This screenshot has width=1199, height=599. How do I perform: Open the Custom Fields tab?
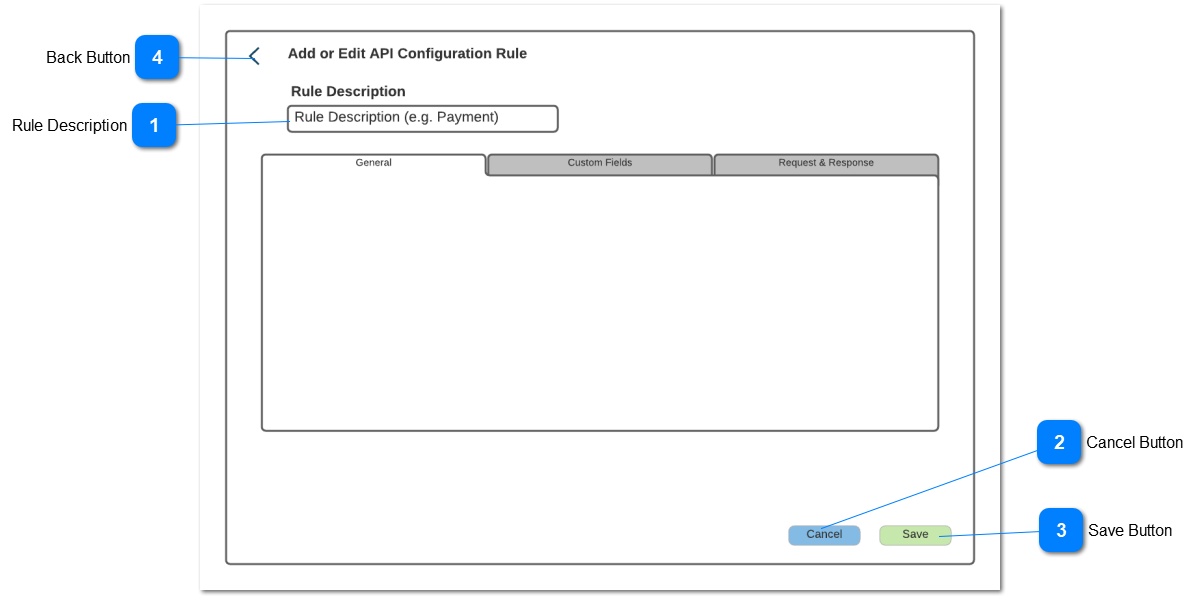click(599, 163)
